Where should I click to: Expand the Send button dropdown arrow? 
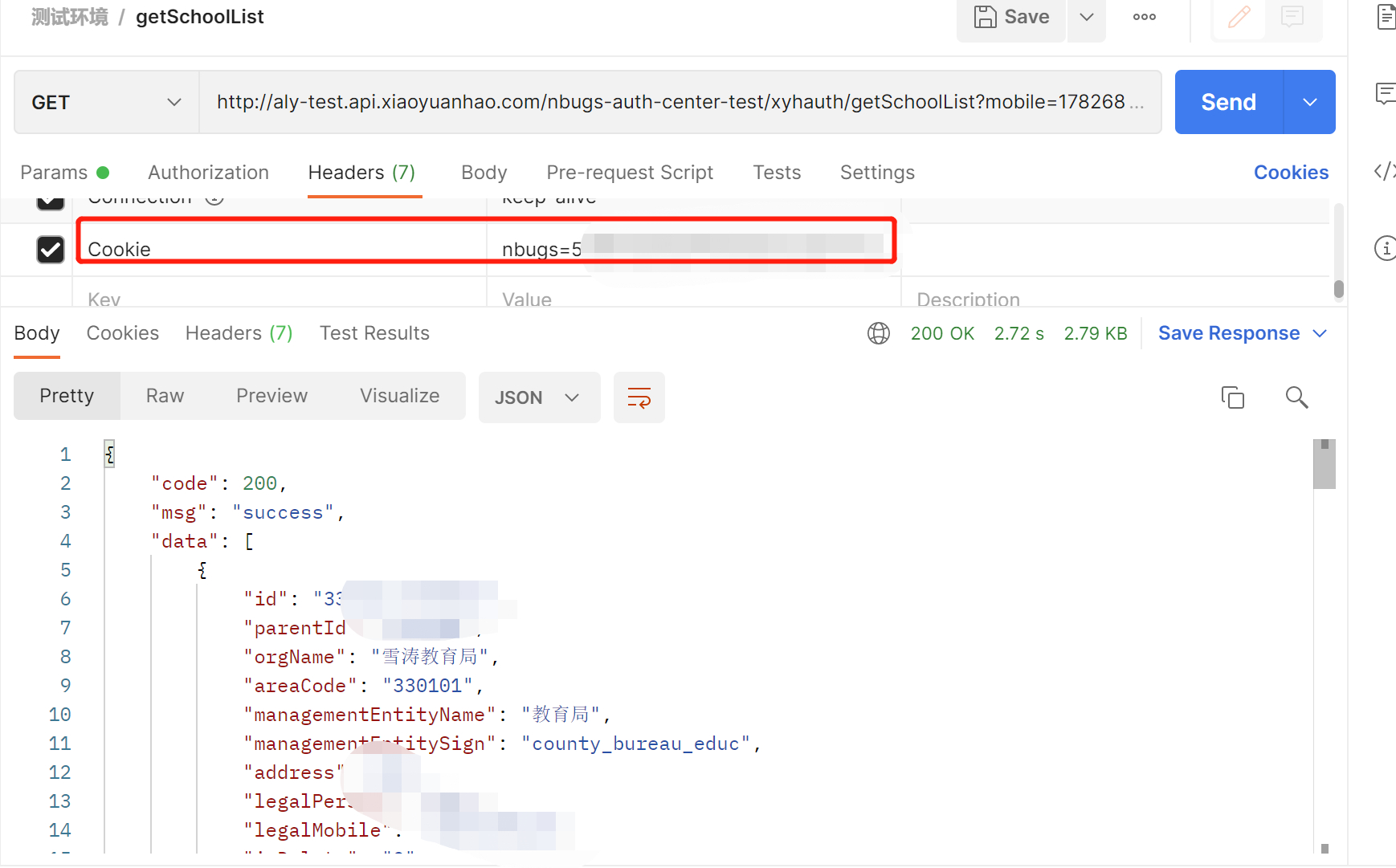point(1309,102)
